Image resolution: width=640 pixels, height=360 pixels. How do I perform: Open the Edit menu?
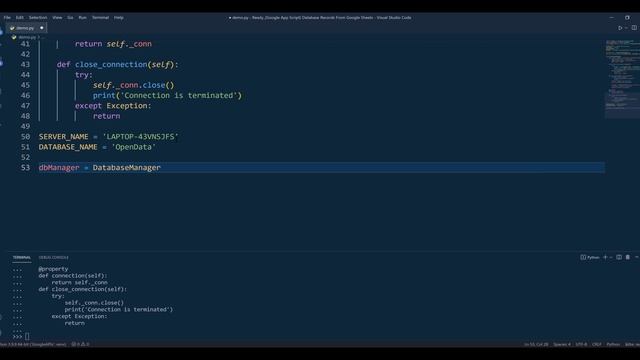20,18
